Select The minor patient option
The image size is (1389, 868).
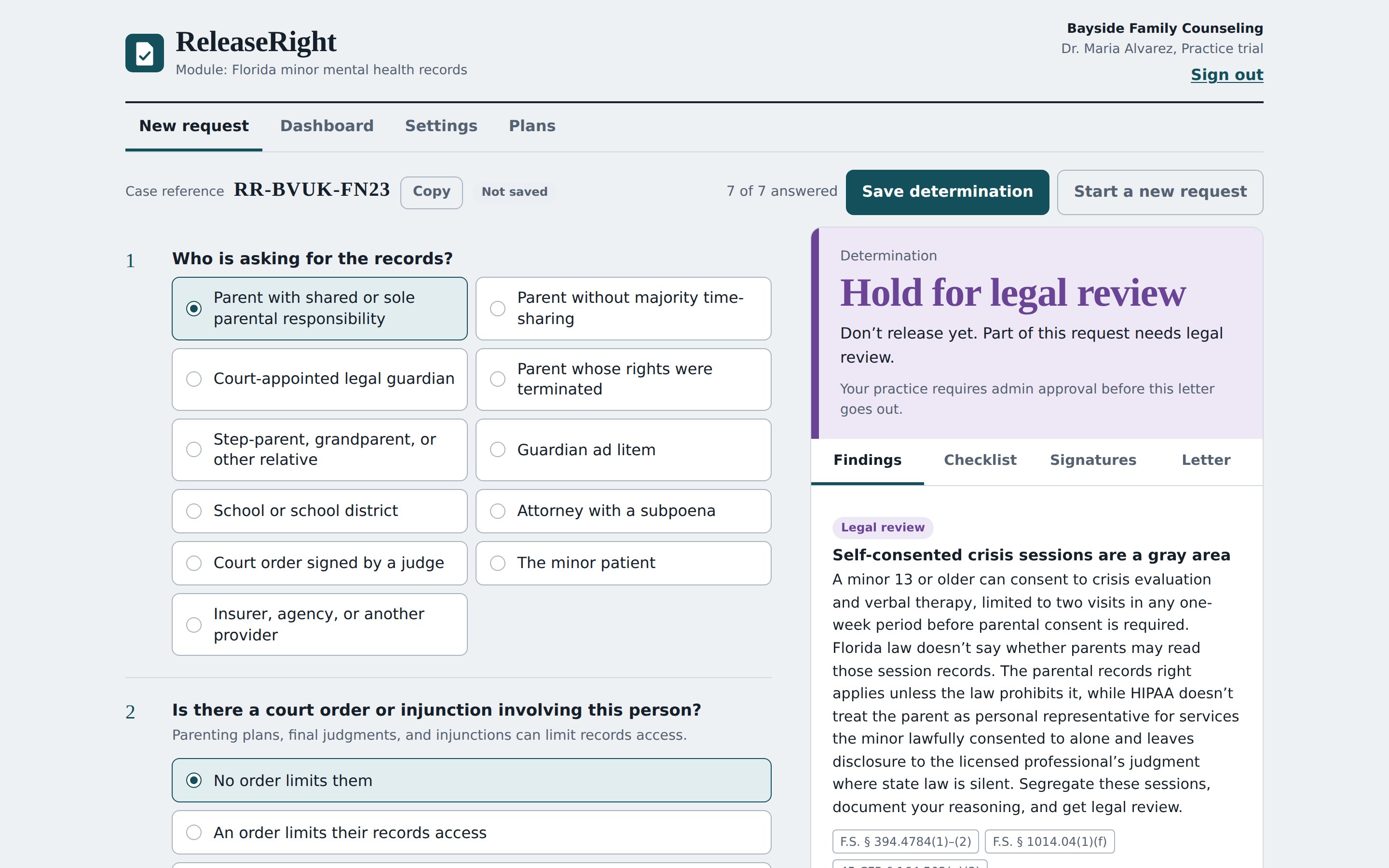[x=623, y=563]
